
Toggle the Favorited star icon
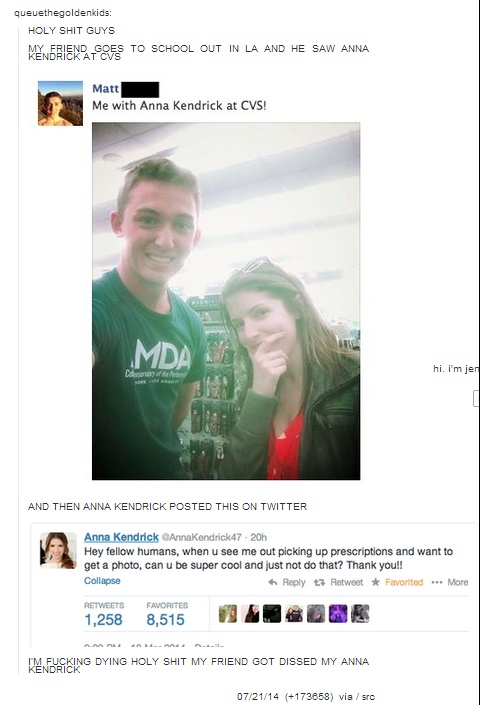(x=376, y=582)
